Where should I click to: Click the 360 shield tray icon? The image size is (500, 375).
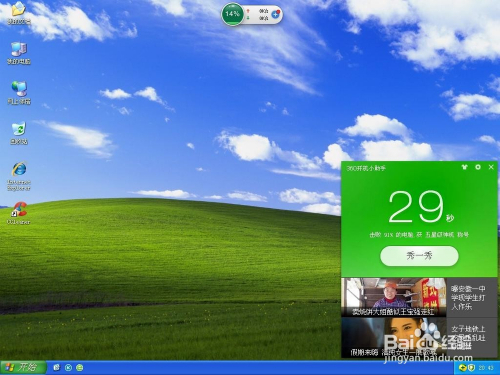pos(471,368)
